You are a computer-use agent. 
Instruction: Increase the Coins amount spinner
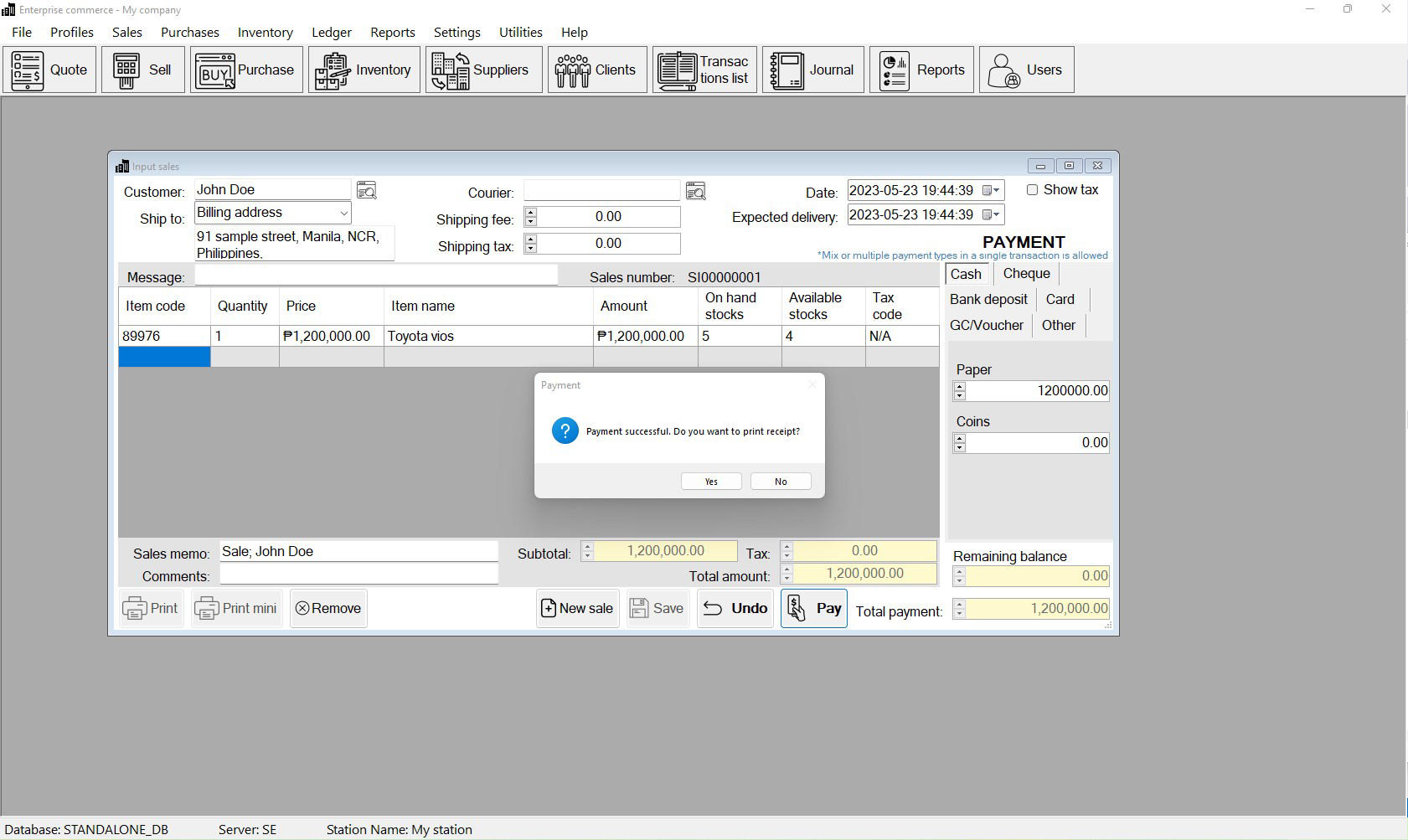pyautogui.click(x=959, y=438)
